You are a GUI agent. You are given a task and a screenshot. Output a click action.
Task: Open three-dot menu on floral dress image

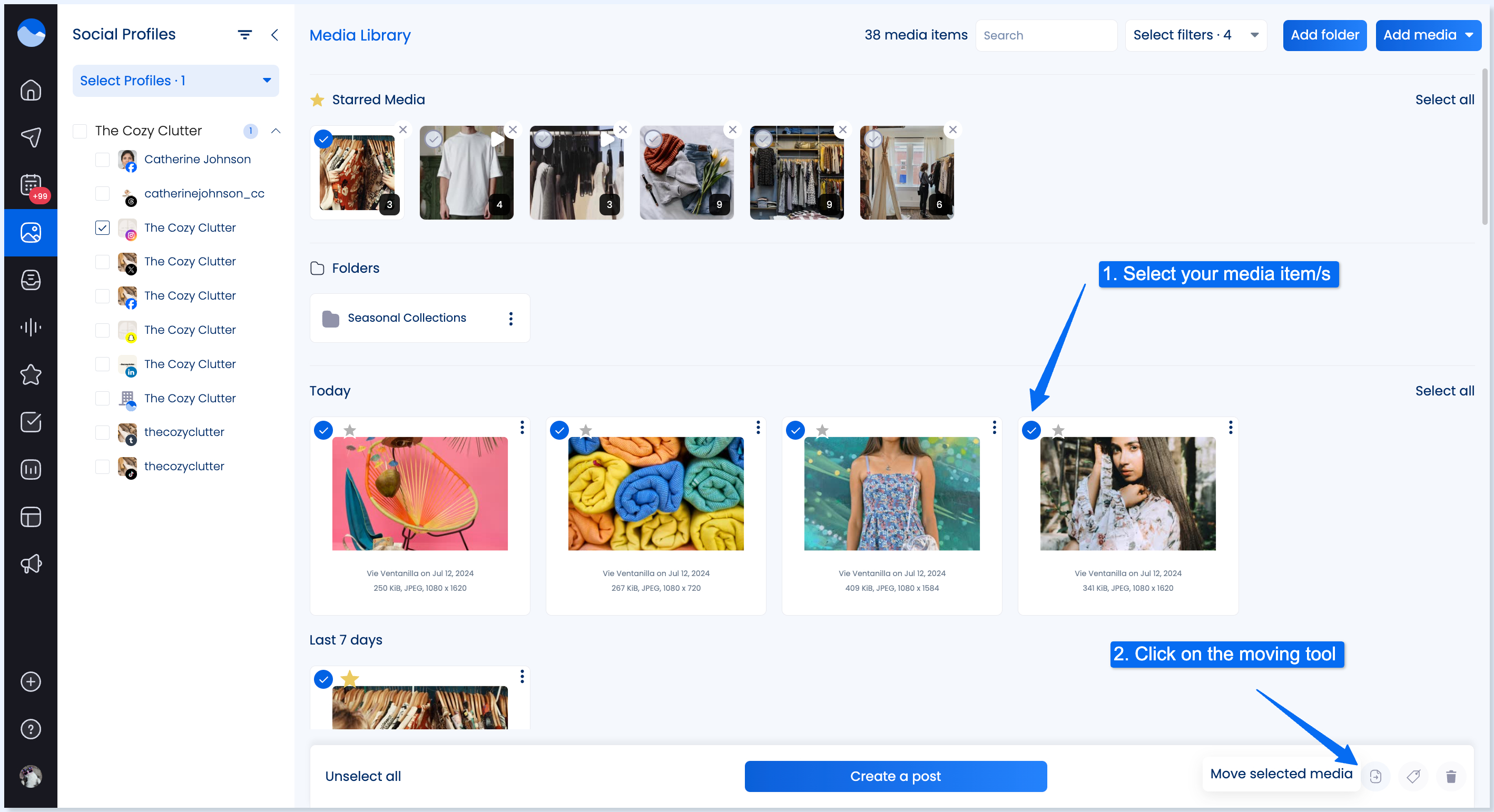pos(994,428)
